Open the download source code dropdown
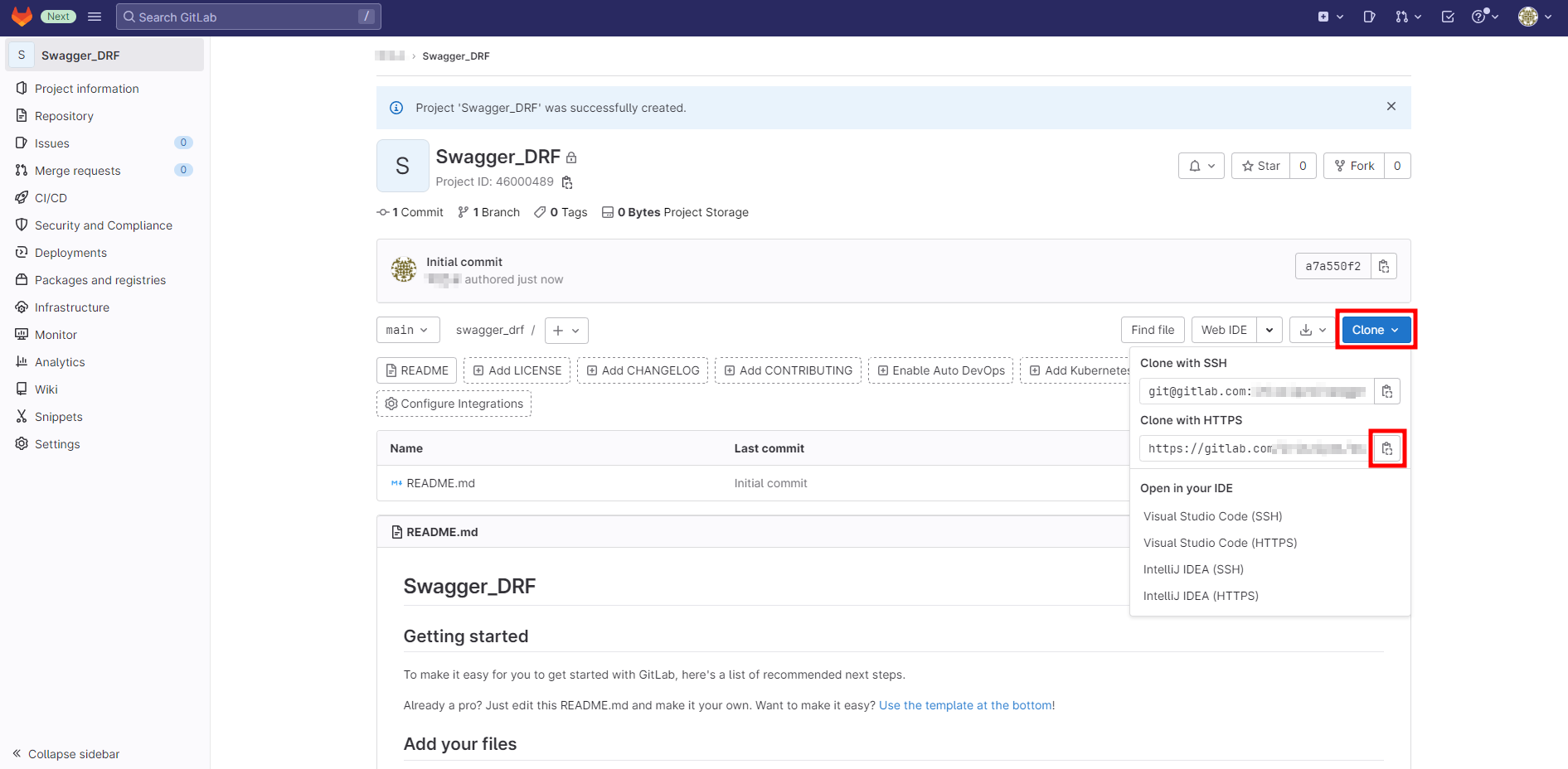The image size is (1568, 769). pos(1313,330)
